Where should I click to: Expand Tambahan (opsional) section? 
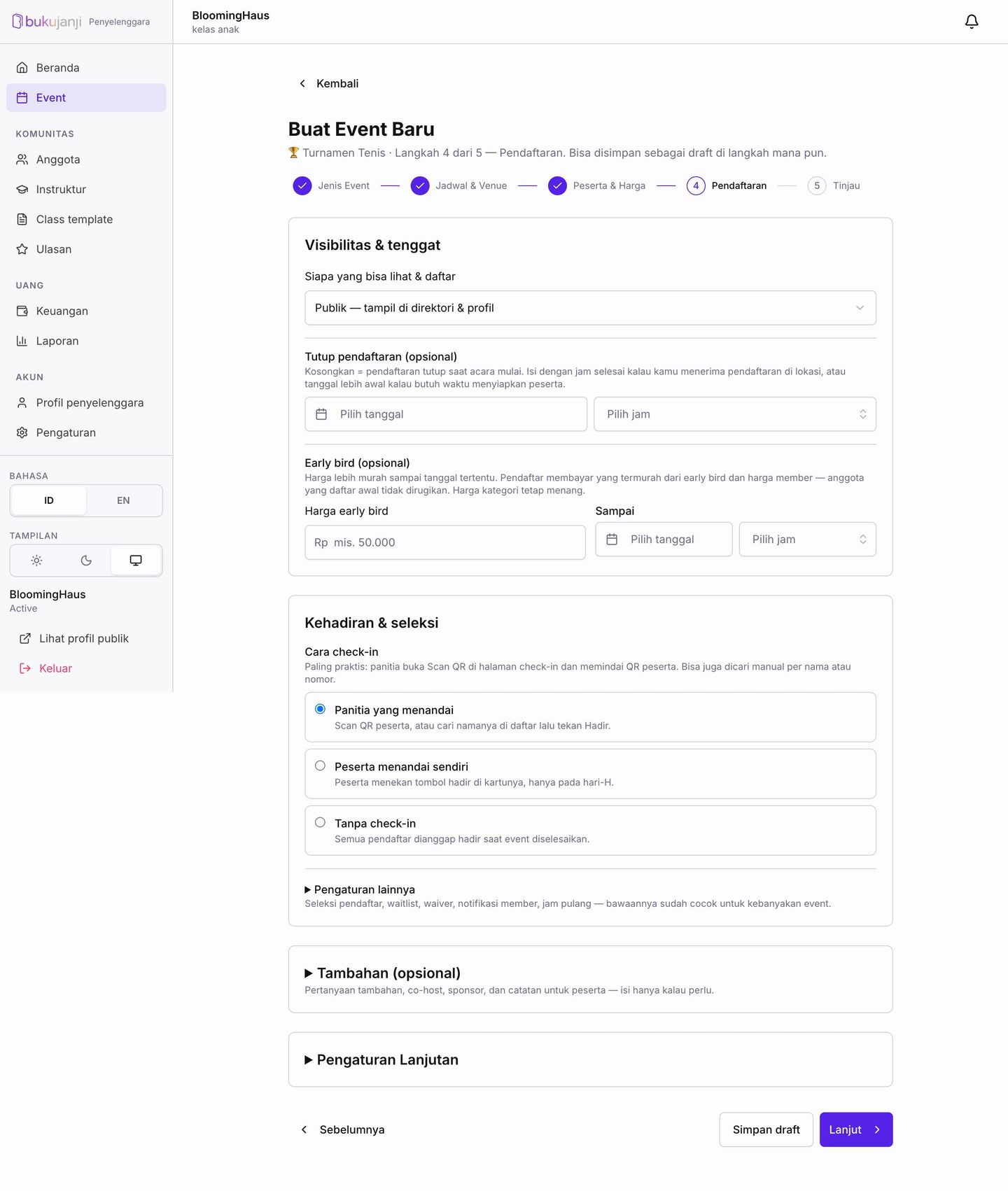pyautogui.click(x=383, y=973)
